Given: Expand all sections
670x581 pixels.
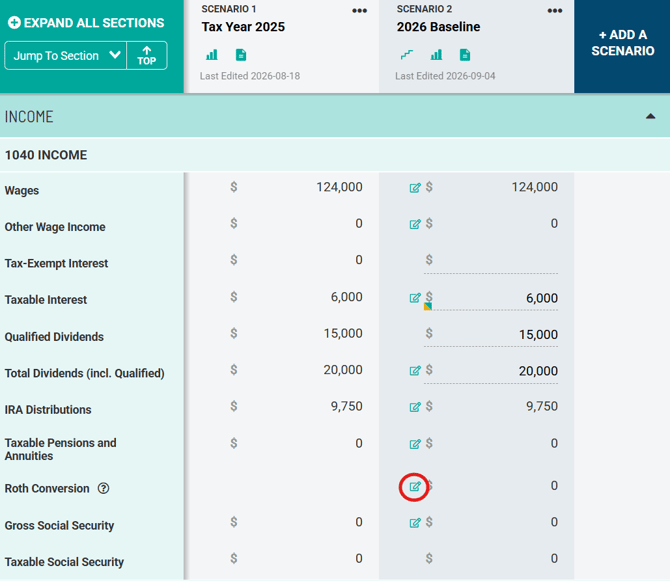Looking at the screenshot, I should [86, 23].
